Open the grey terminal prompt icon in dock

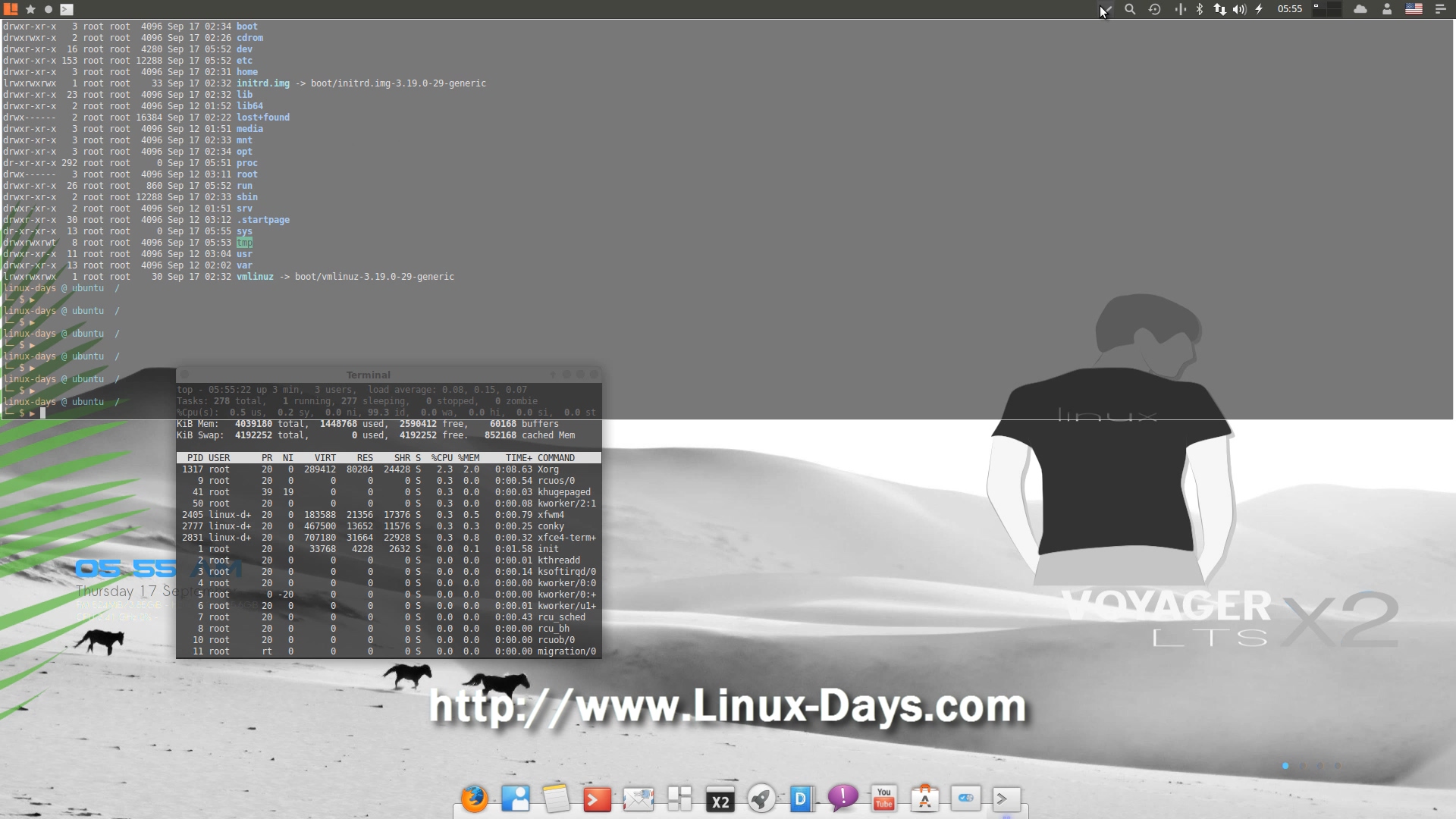(1006, 799)
